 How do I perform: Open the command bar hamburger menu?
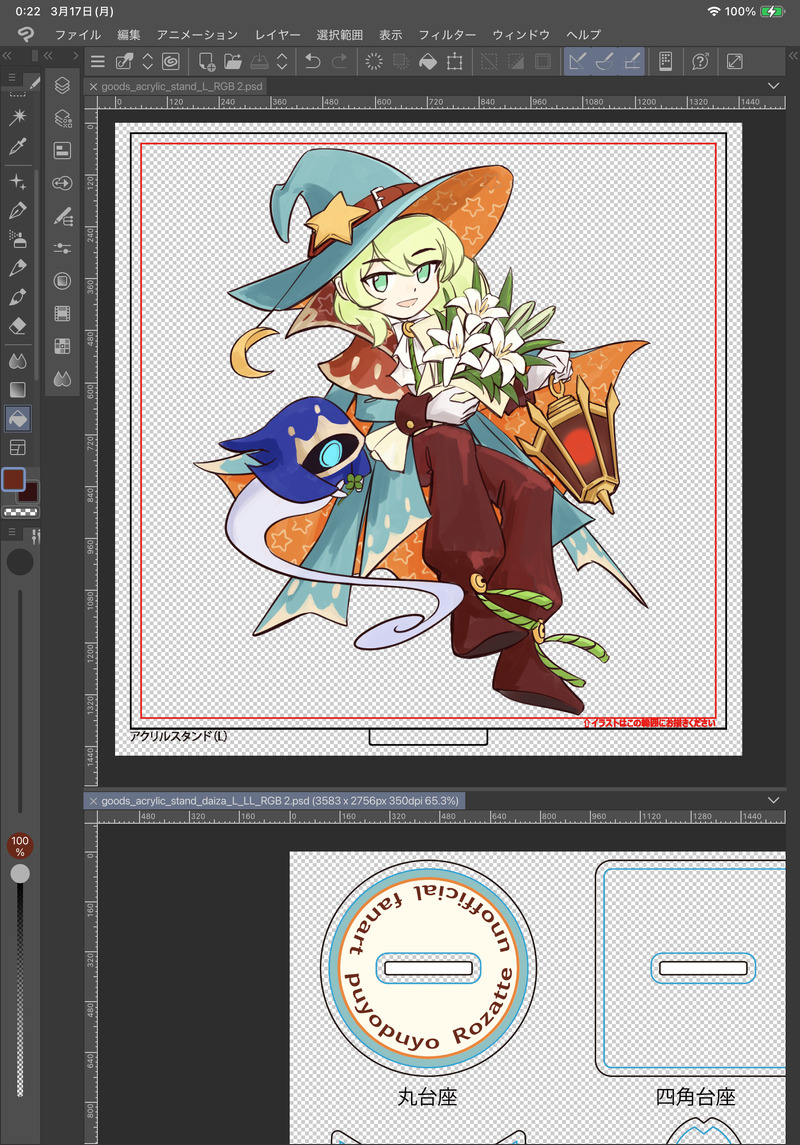point(98,61)
